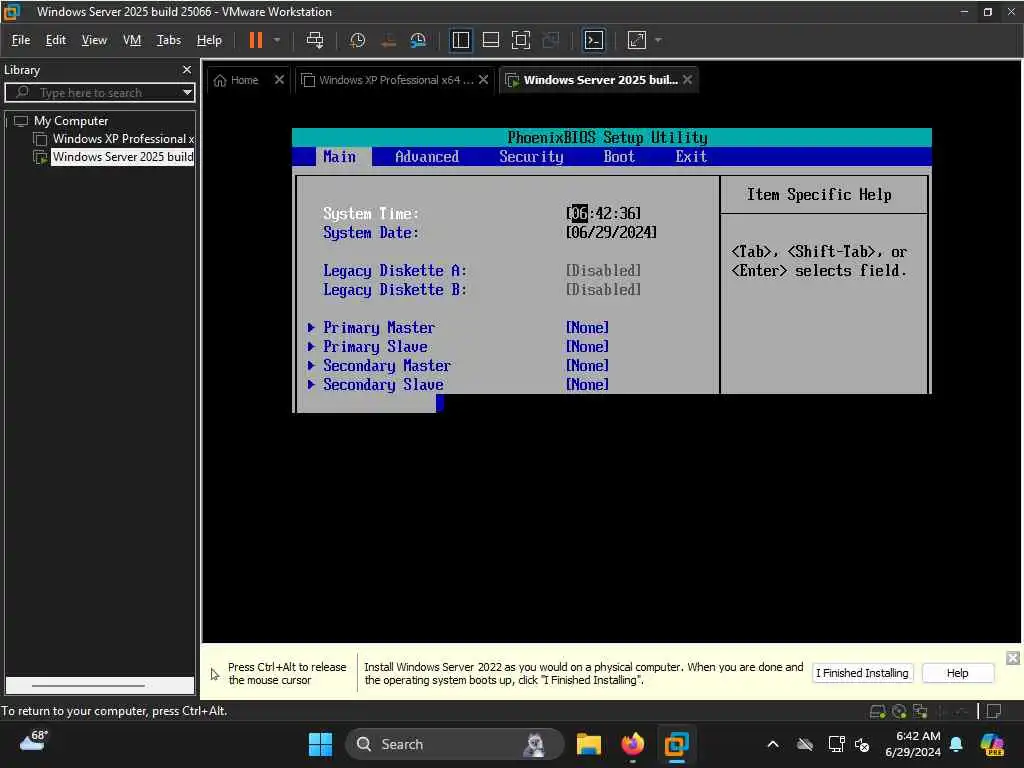The image size is (1024, 768).
Task: Open the Edit menu
Action: (x=56, y=40)
